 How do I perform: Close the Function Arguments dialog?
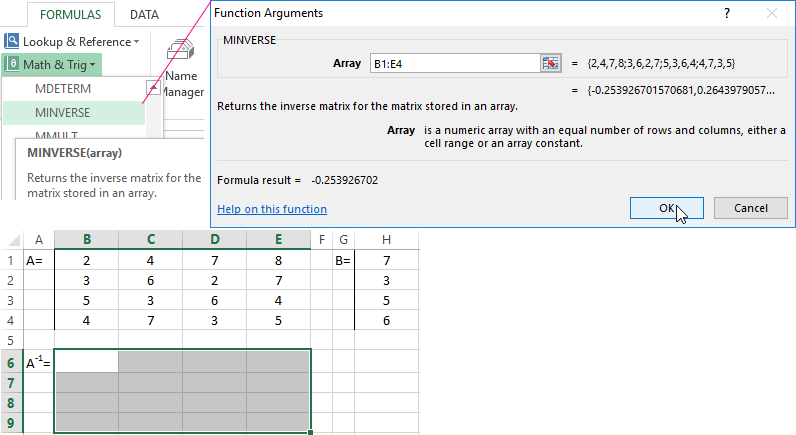pos(771,13)
